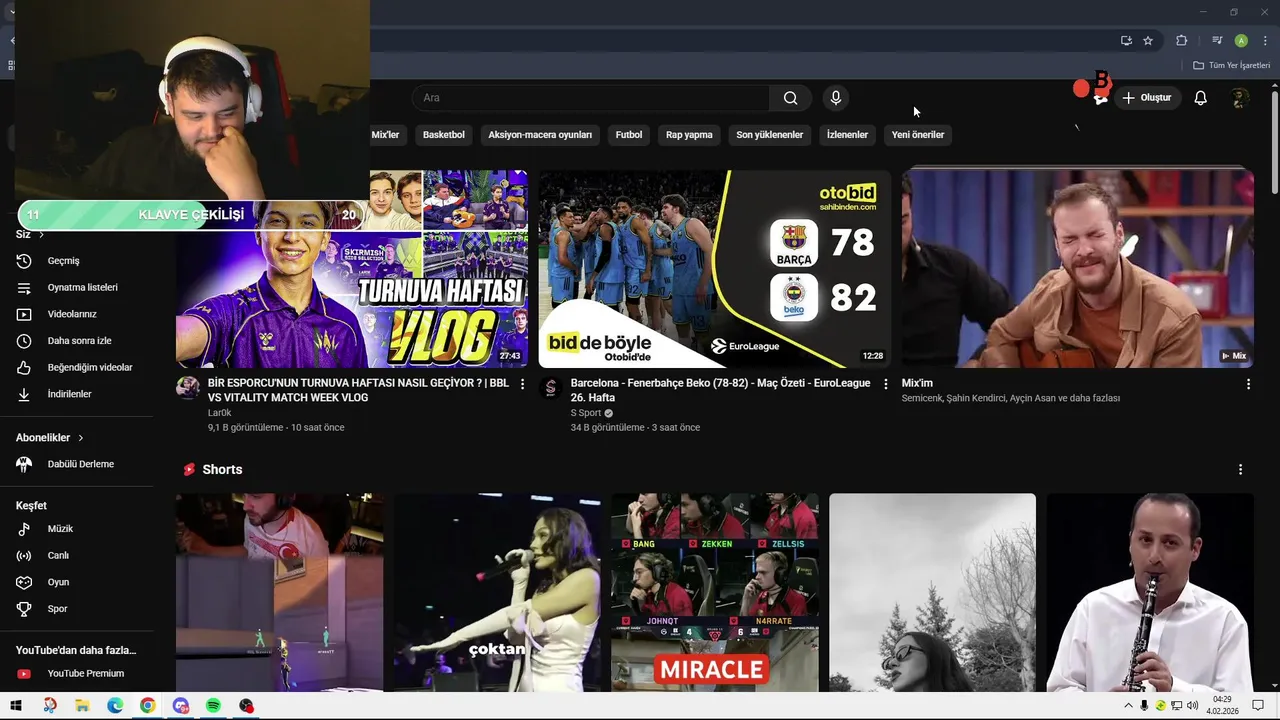
Task: Click the Windows Start button
Action: 16,706
